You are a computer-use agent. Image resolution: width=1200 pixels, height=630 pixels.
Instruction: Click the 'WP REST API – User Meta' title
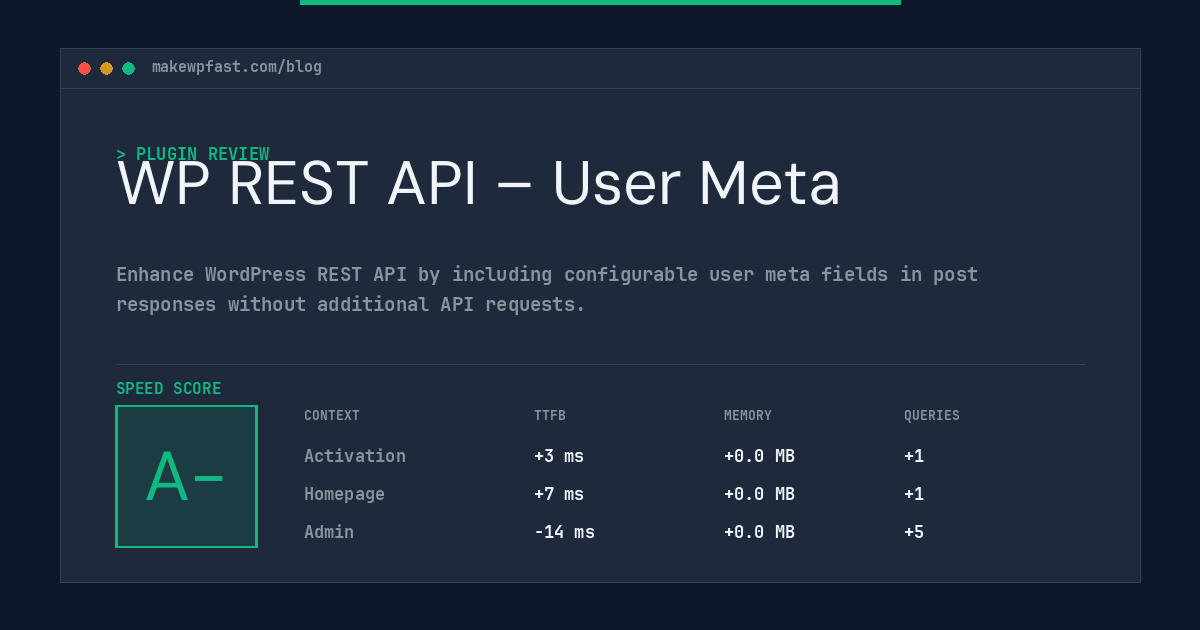click(x=479, y=184)
